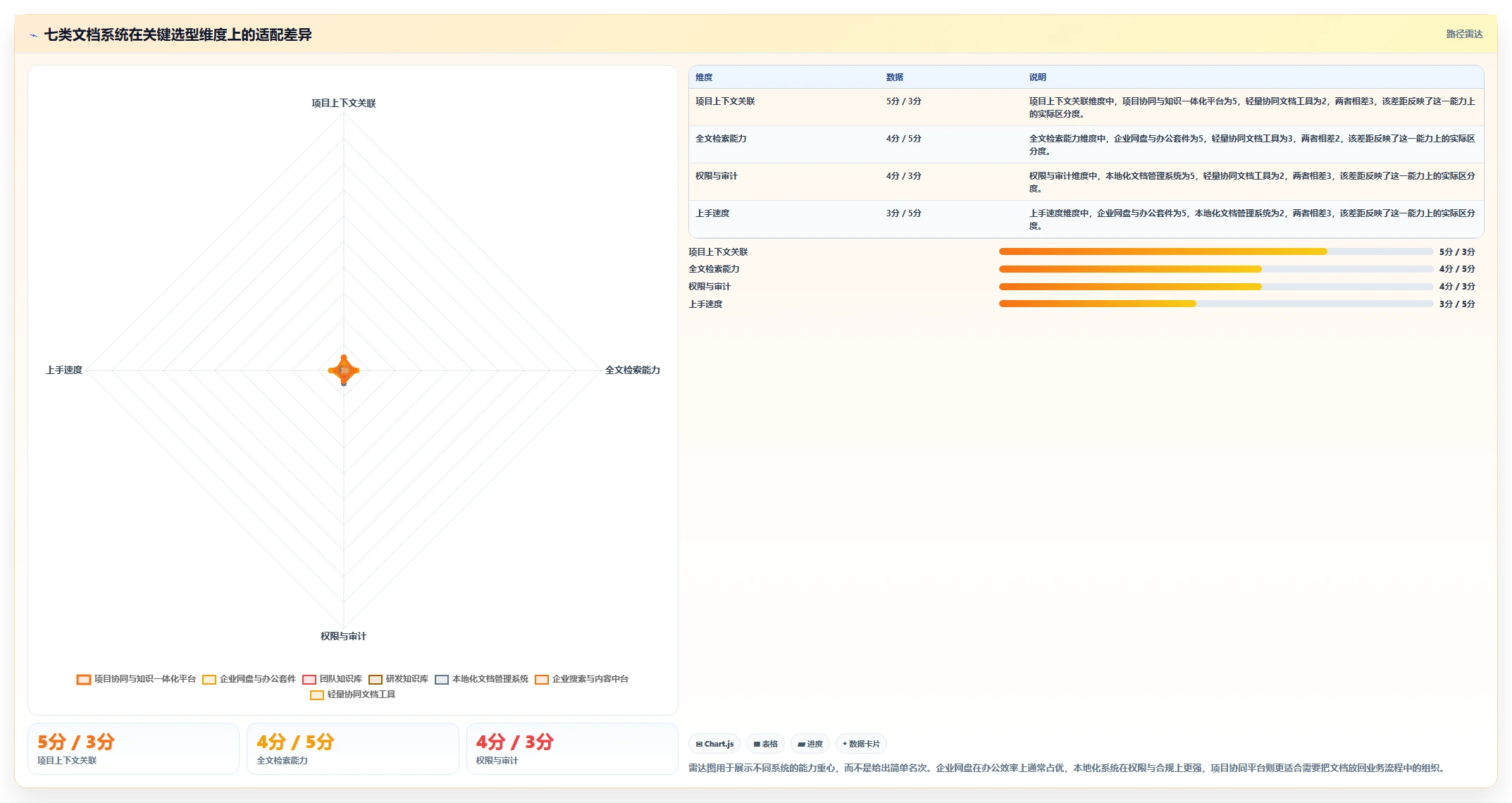The width and height of the screenshot is (1512, 803).
Task: Click the radar axis label 项目上下文关联
Action: [344, 103]
